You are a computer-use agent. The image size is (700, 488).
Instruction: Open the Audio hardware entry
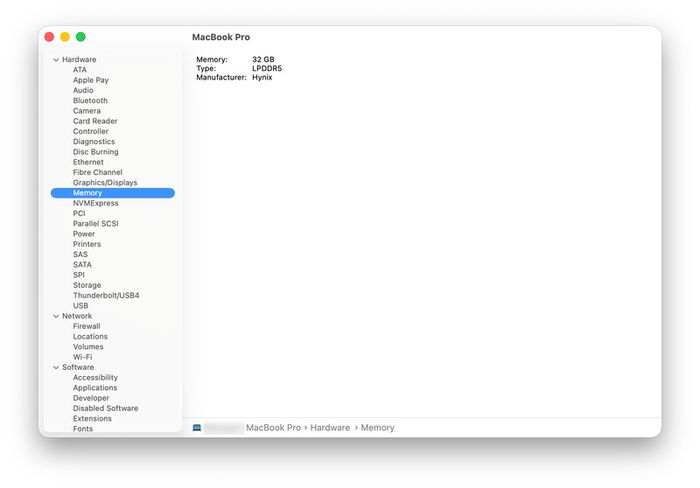pyautogui.click(x=83, y=90)
